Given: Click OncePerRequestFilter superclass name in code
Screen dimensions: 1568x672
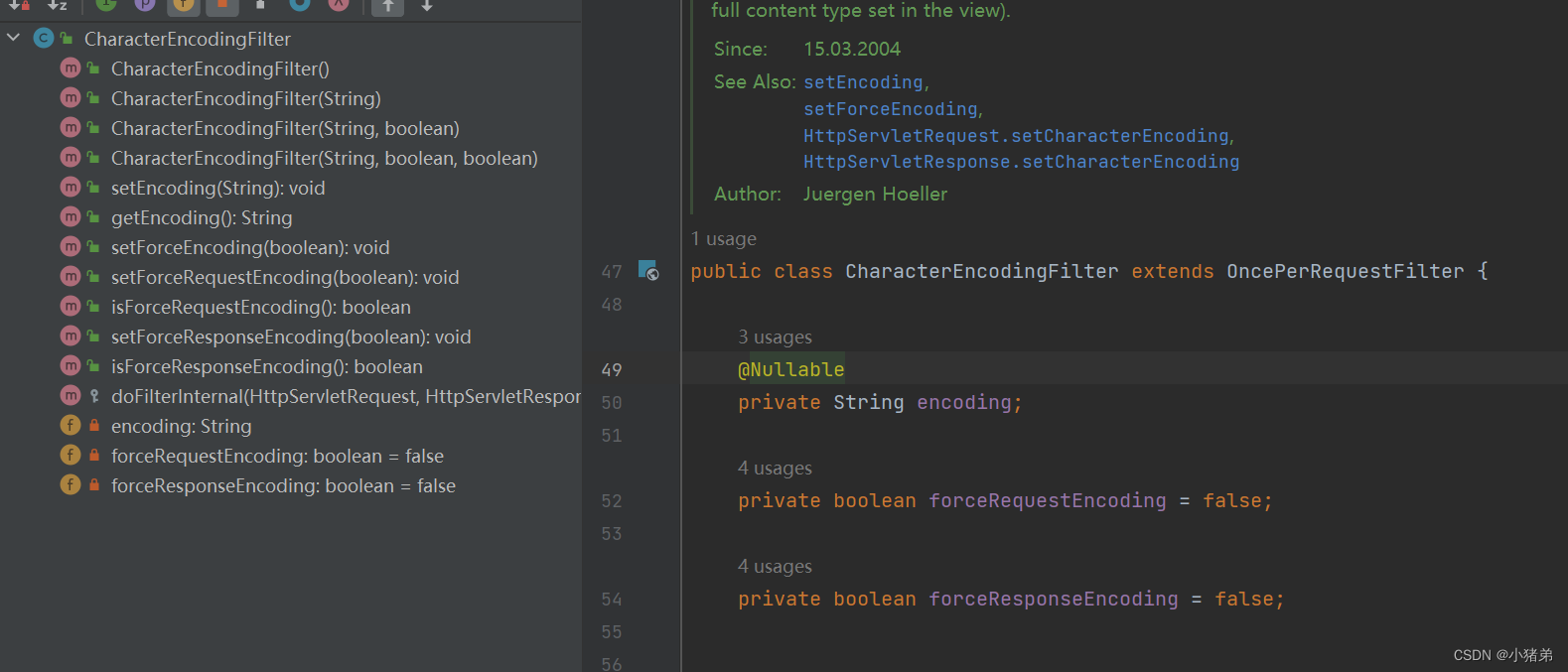Looking at the screenshot, I should [x=1346, y=272].
